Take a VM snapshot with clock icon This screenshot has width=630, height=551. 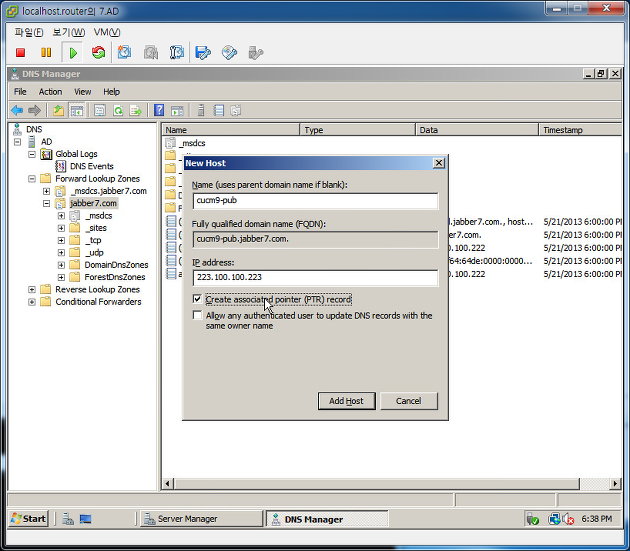(x=125, y=53)
